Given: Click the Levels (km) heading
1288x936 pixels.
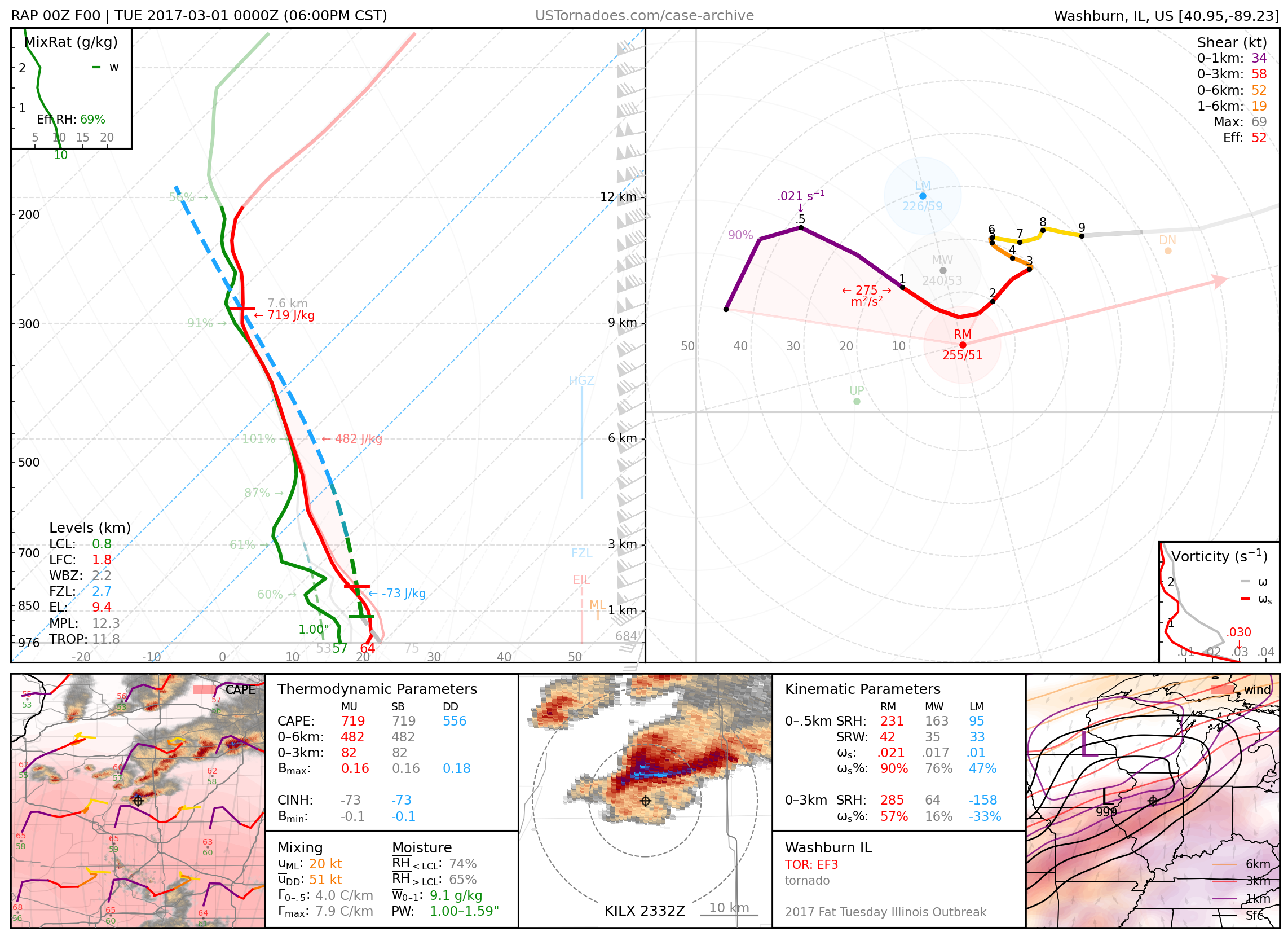Looking at the screenshot, I should [x=90, y=528].
